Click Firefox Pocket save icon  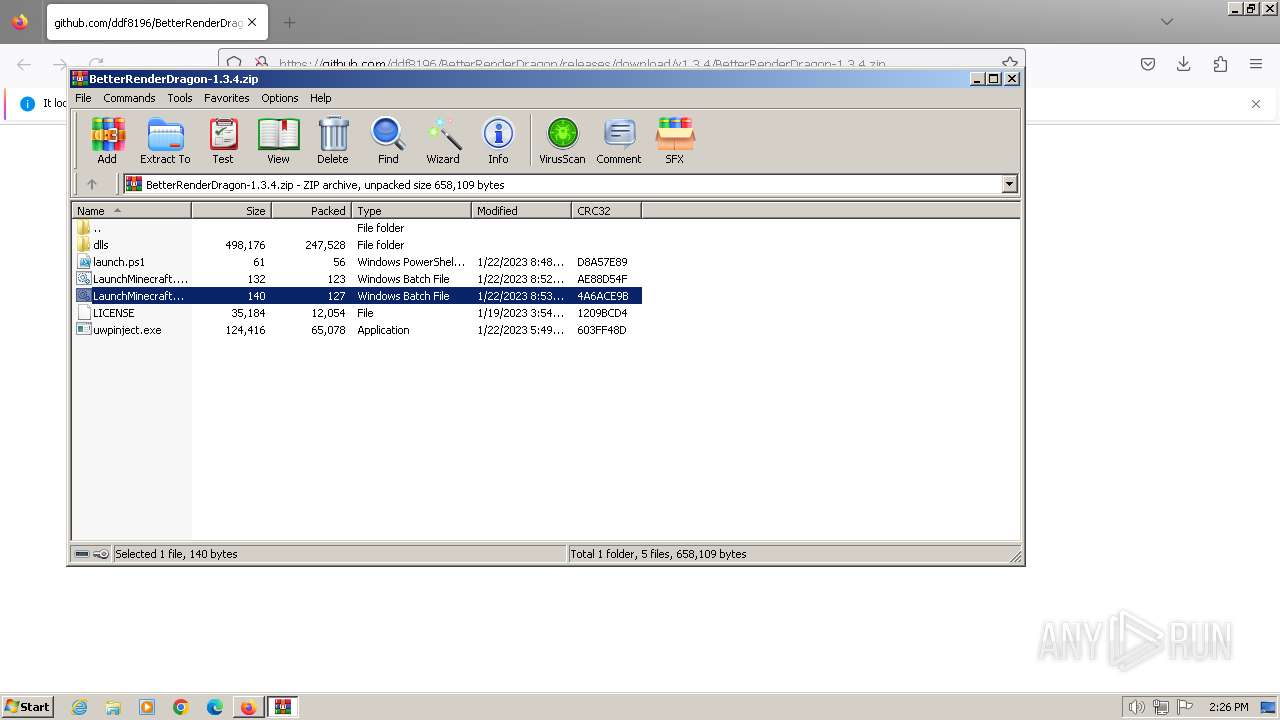tap(1148, 64)
